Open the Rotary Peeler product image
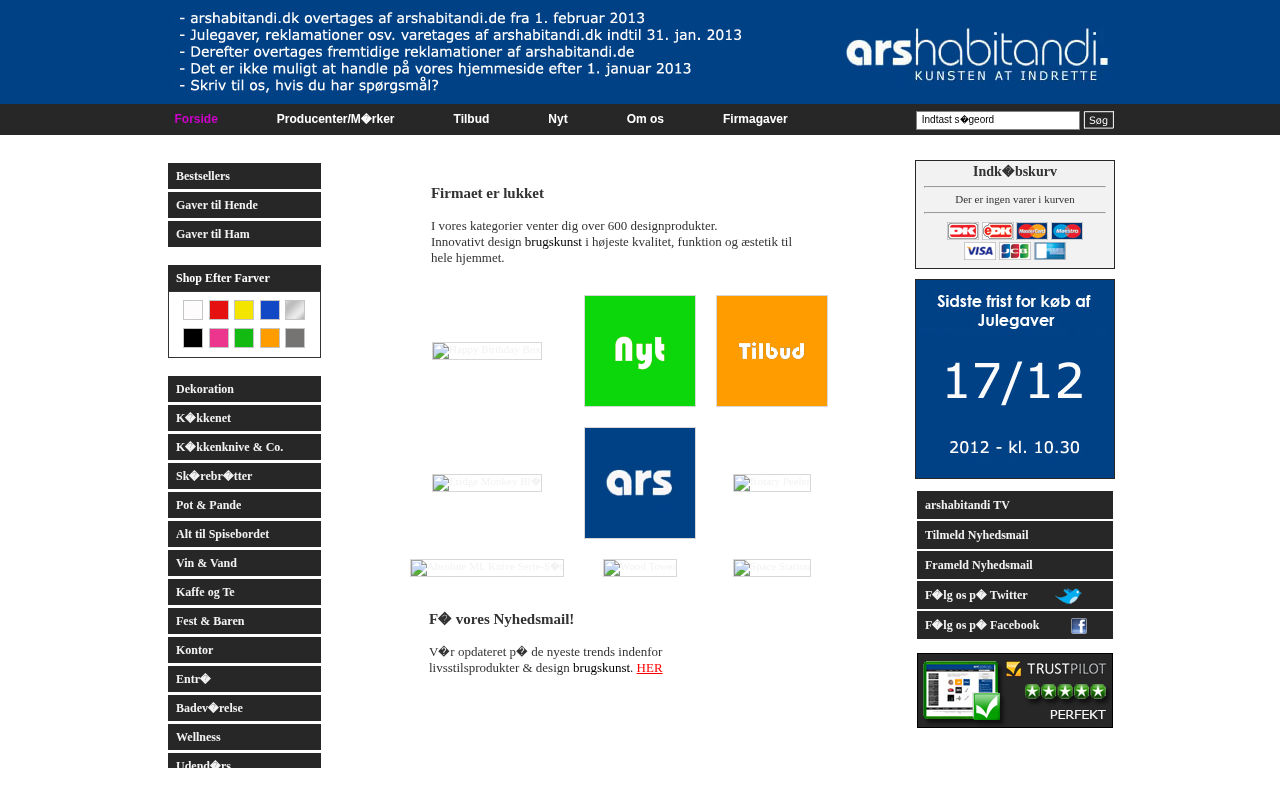The image size is (1280, 800). (772, 483)
